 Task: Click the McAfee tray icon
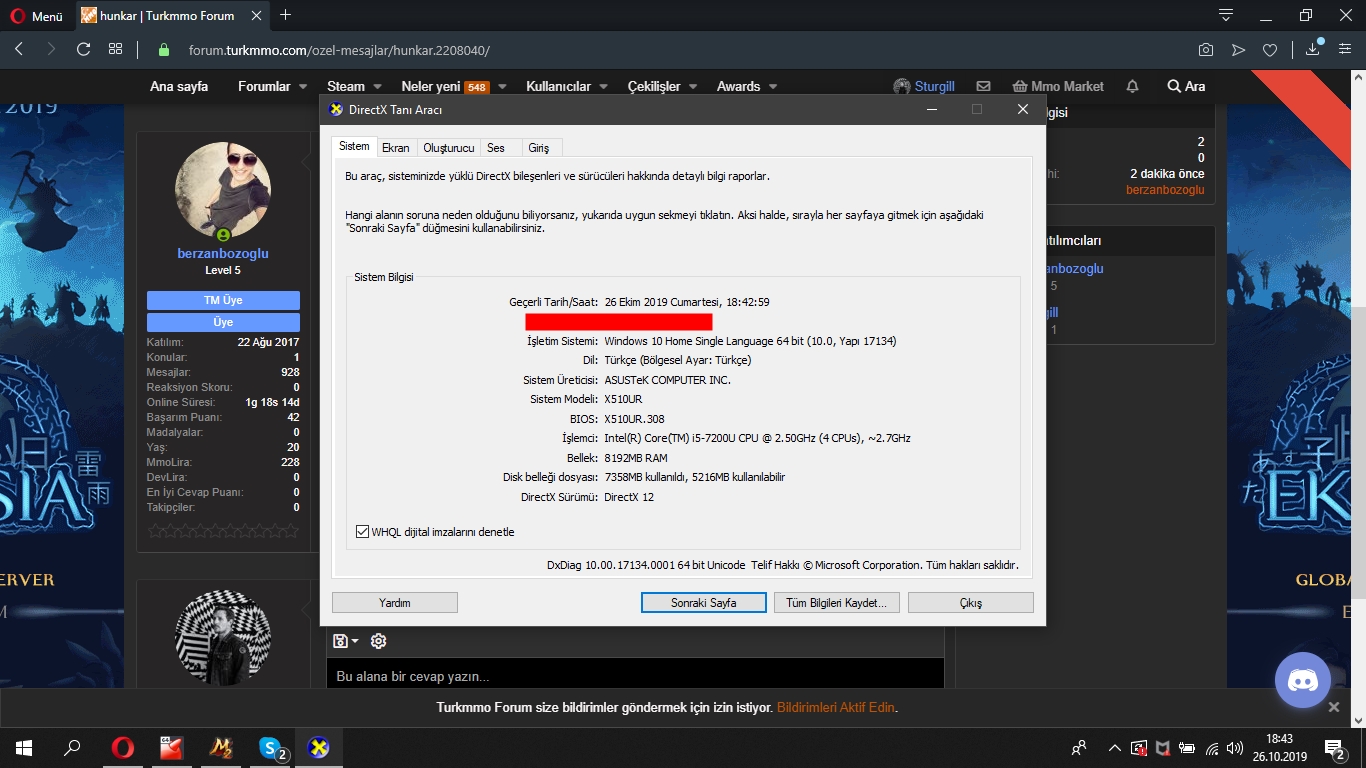pyautogui.click(x=1163, y=747)
